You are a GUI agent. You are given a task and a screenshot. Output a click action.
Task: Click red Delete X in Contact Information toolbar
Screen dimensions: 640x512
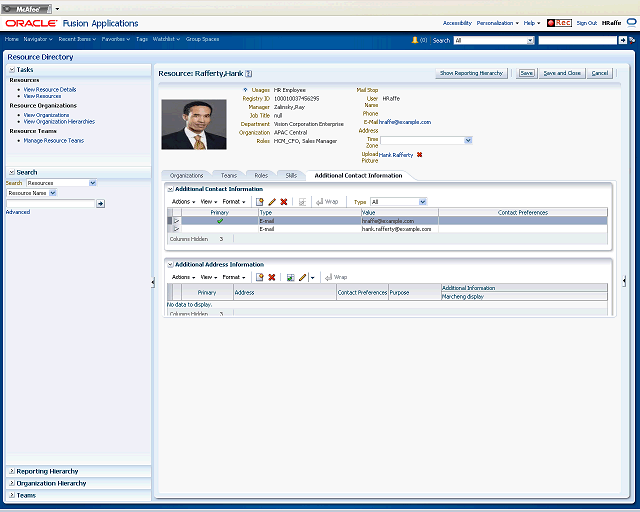pyautogui.click(x=284, y=202)
